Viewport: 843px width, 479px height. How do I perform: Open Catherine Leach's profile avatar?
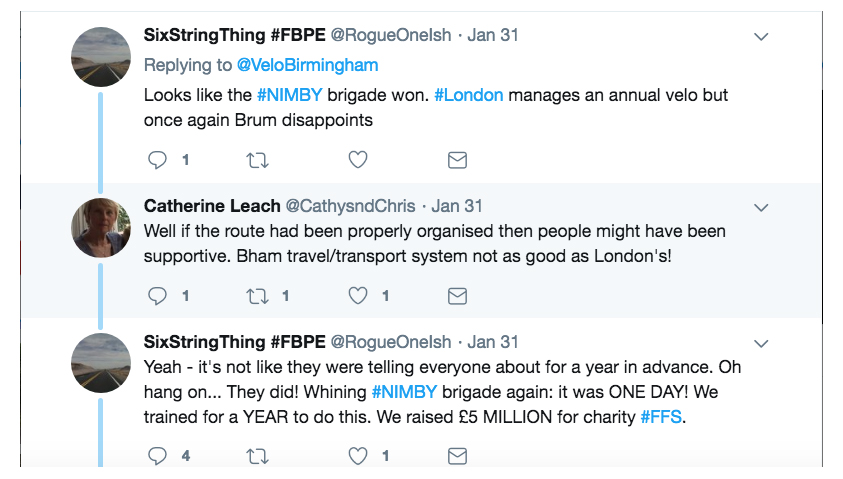tap(101, 227)
